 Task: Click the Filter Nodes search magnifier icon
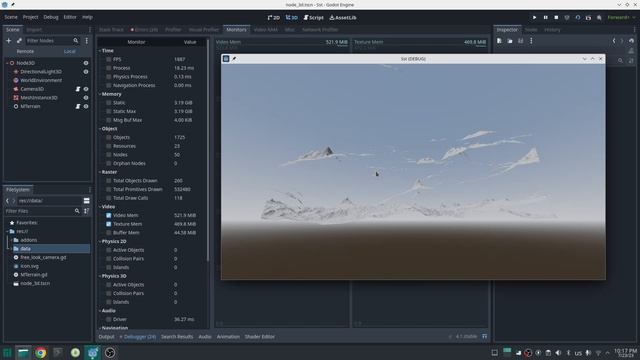76,41
